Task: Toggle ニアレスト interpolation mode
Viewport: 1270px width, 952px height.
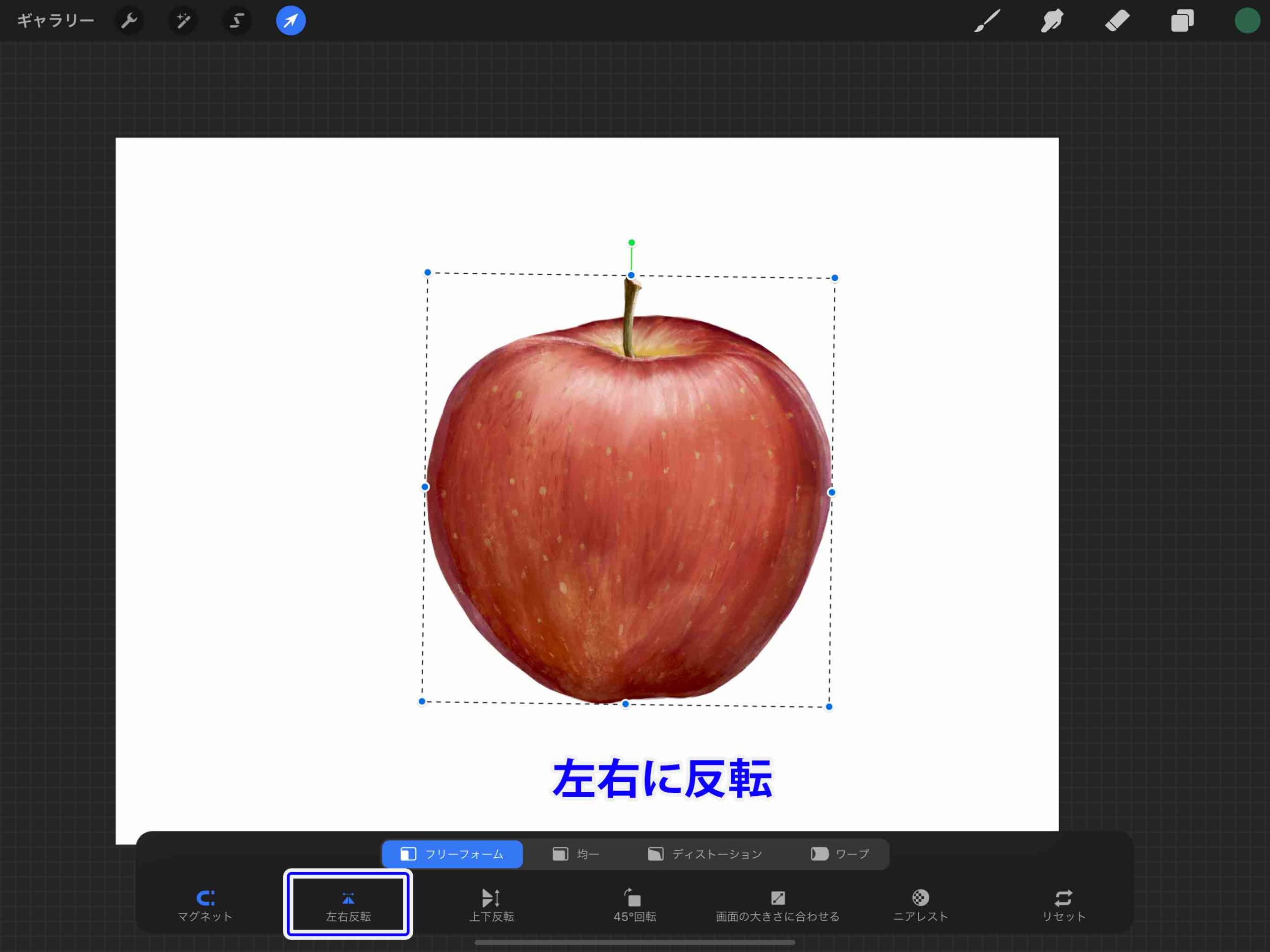Action: (x=919, y=904)
